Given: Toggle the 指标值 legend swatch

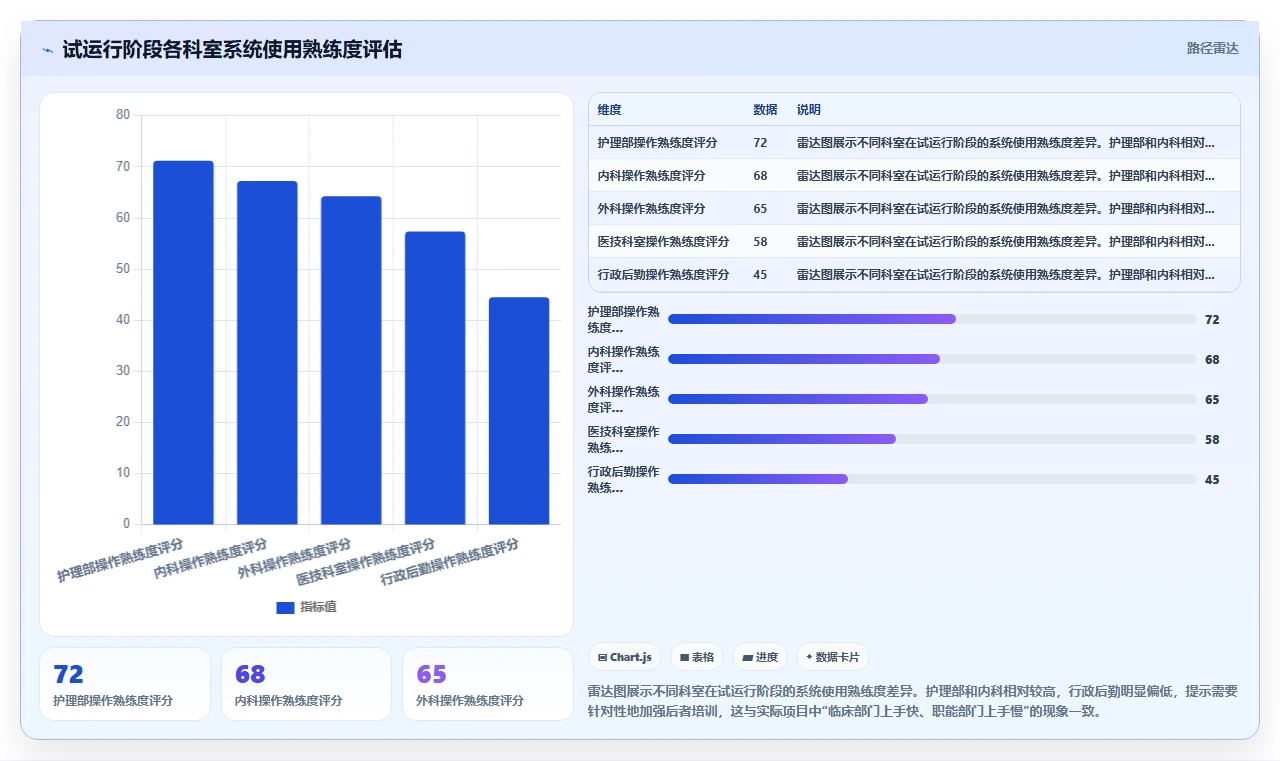Looking at the screenshot, I should point(285,607).
